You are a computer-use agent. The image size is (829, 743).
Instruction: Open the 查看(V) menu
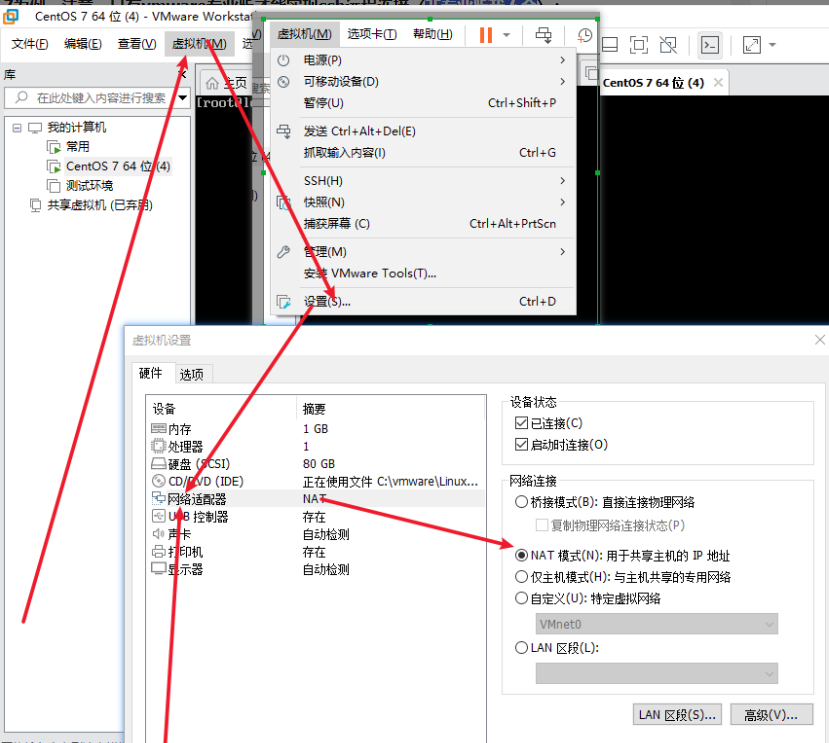[137, 44]
